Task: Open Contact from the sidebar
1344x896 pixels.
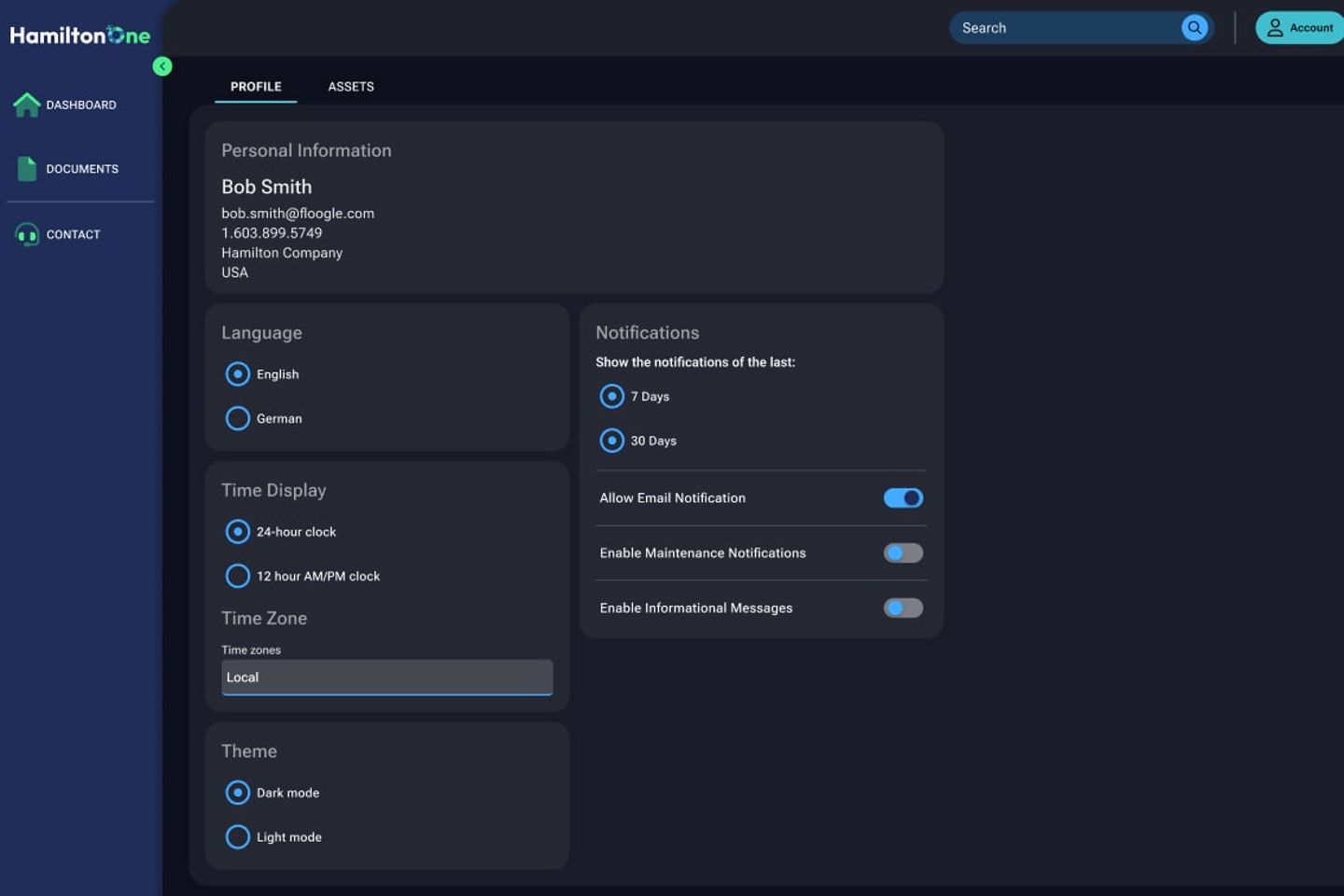Action: point(58,234)
